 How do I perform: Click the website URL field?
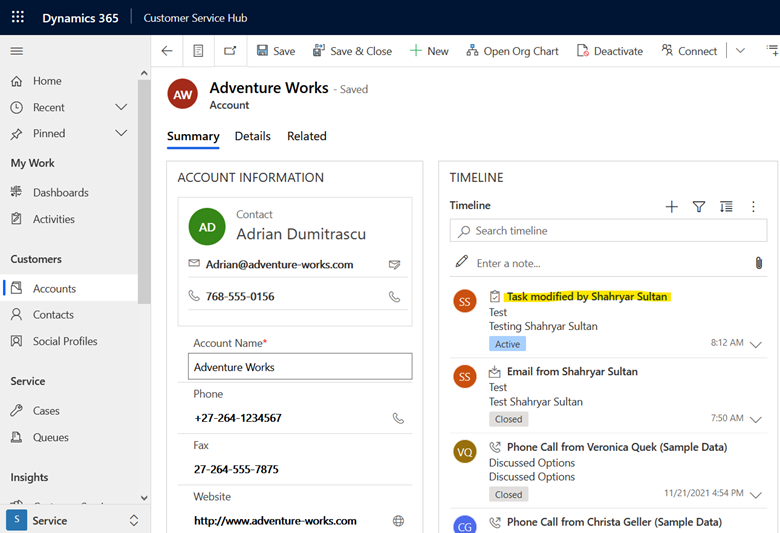coord(275,521)
